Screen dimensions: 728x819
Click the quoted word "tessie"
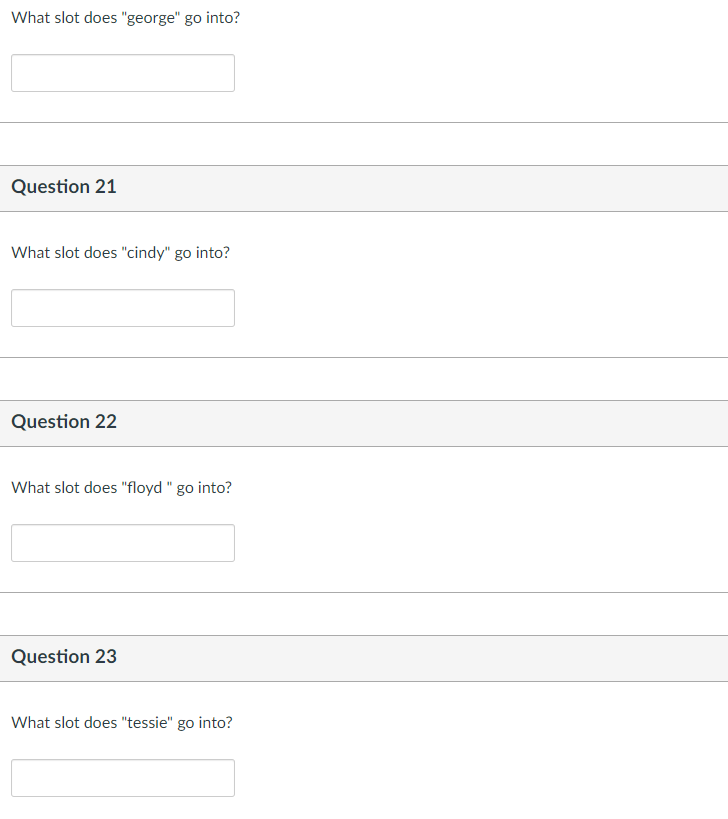point(147,723)
